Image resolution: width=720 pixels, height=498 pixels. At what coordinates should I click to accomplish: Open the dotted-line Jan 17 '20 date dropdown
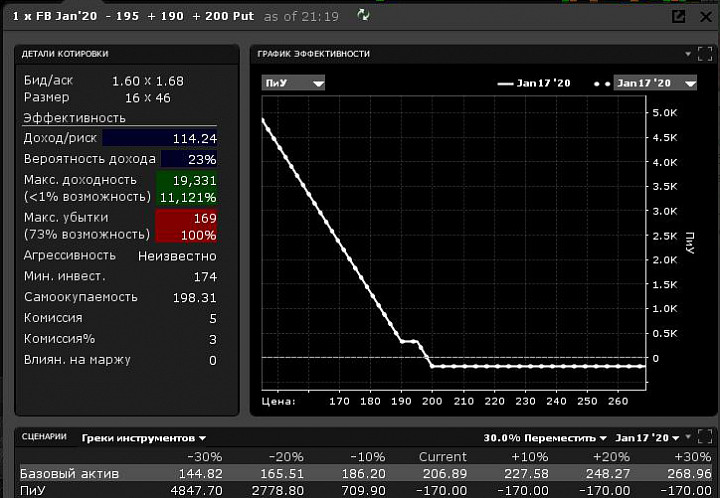pos(655,83)
